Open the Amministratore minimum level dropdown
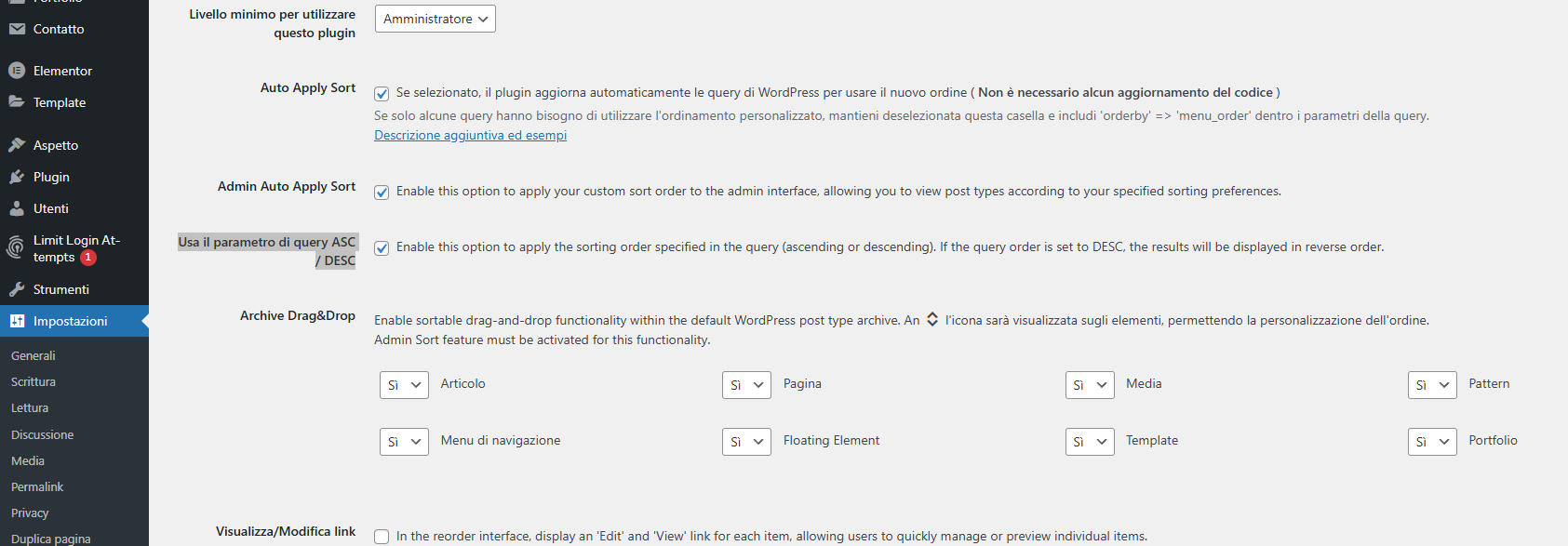1568x546 pixels. 436,19
